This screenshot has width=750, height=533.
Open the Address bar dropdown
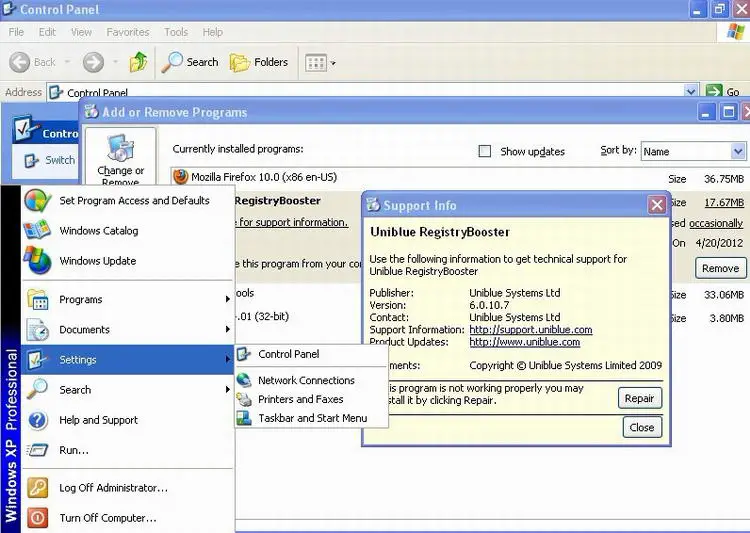pyautogui.click(x=690, y=91)
